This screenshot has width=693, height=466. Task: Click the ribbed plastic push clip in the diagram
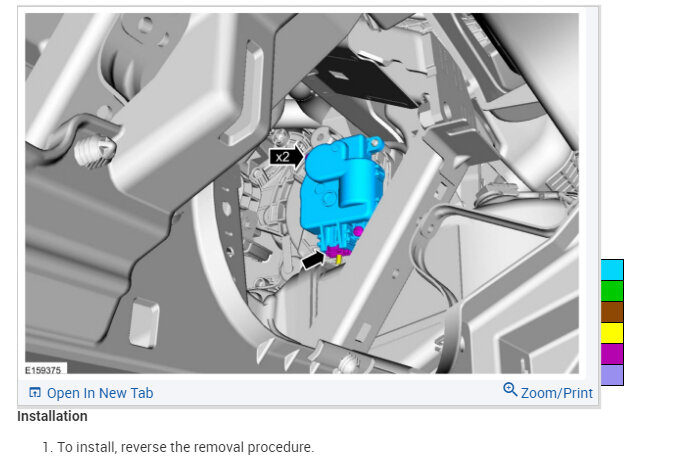95,150
